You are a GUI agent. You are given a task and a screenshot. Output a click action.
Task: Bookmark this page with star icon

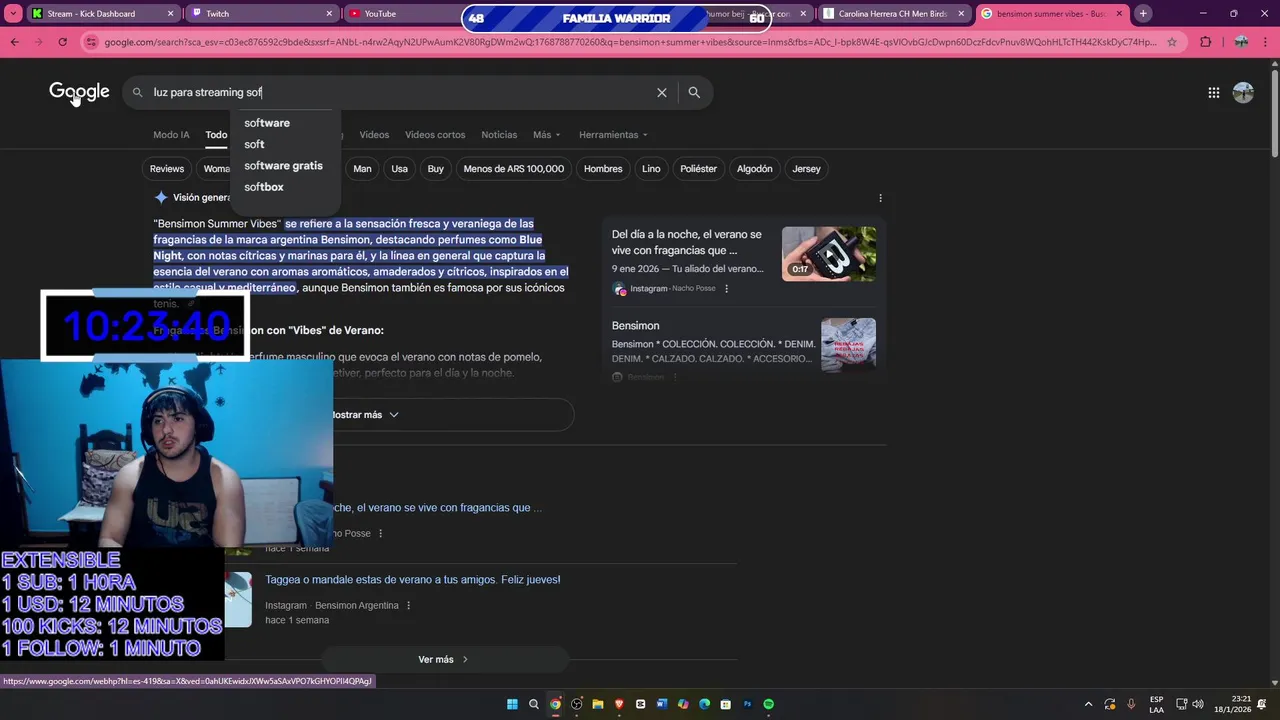(x=1172, y=42)
